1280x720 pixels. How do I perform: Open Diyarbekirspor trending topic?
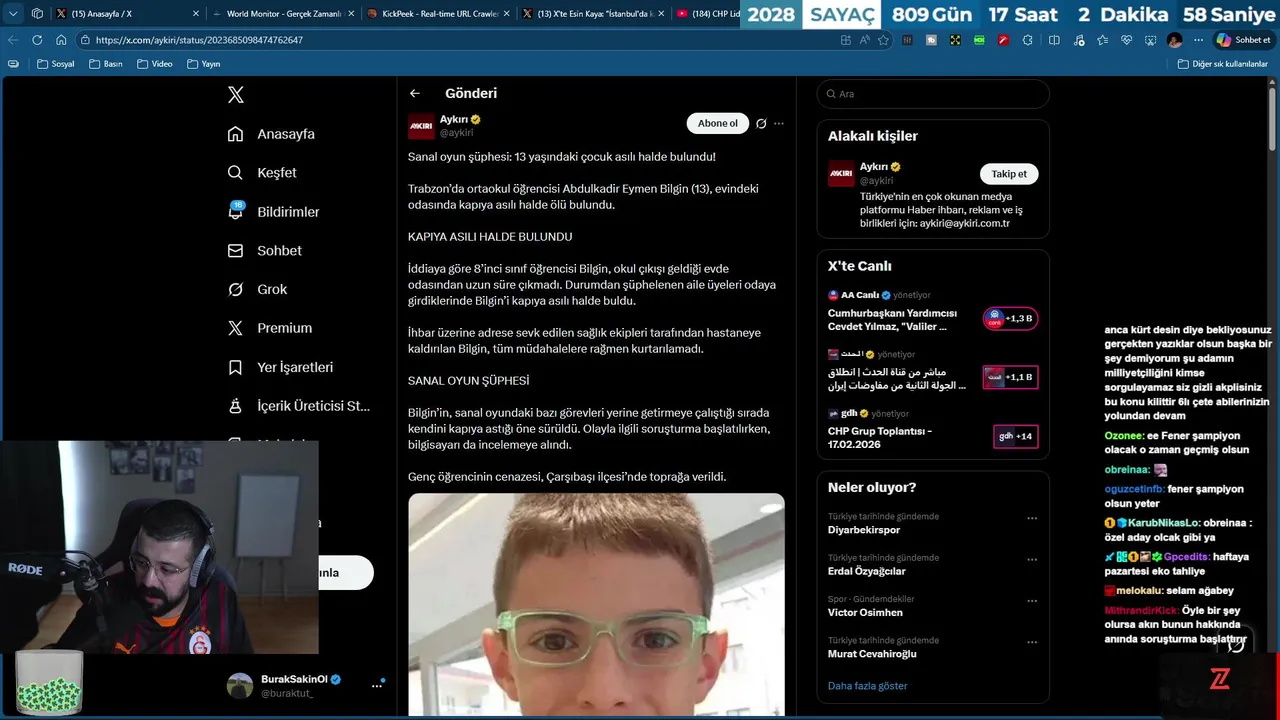(864, 530)
